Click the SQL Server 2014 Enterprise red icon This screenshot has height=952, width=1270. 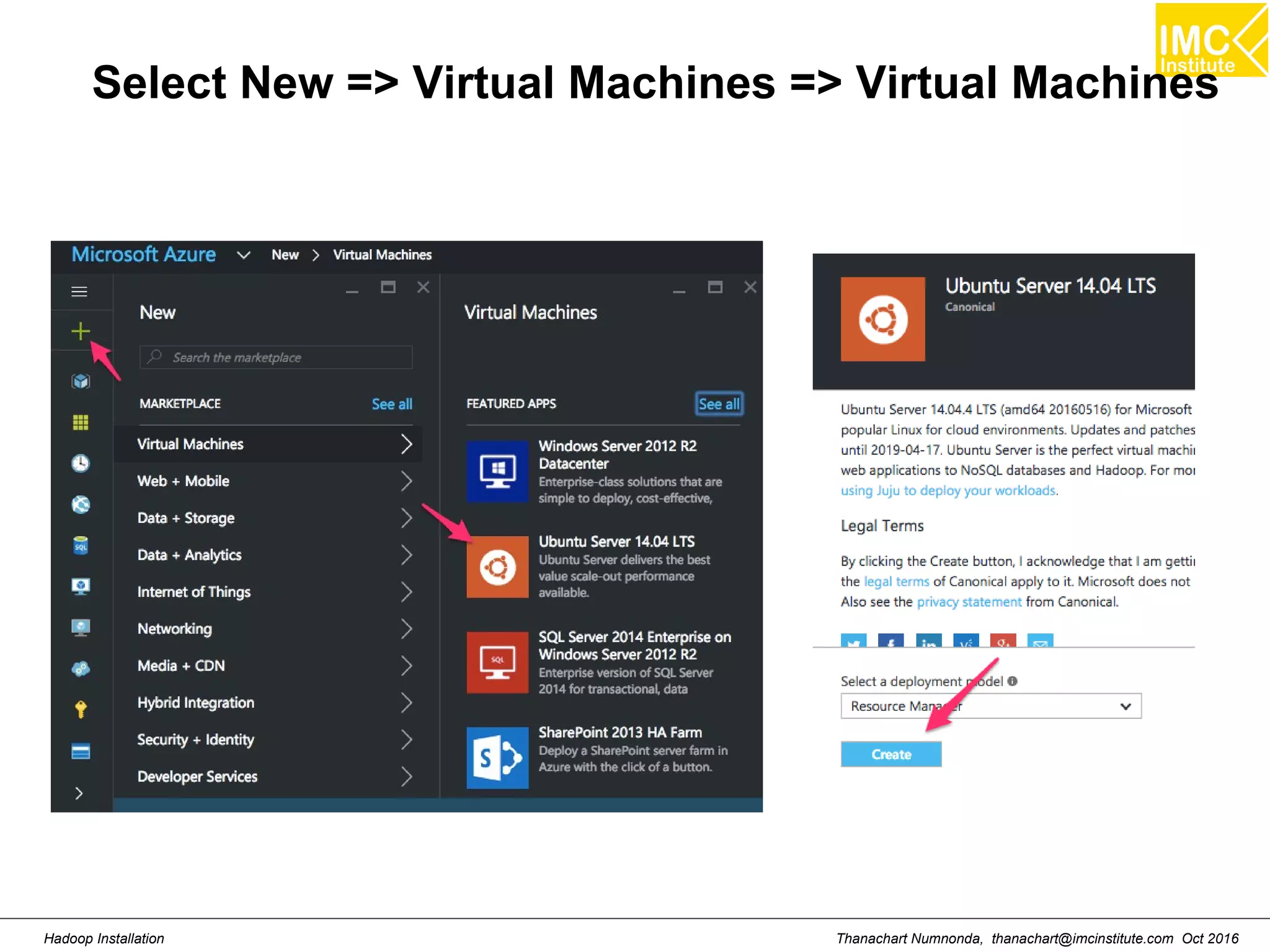[x=497, y=663]
